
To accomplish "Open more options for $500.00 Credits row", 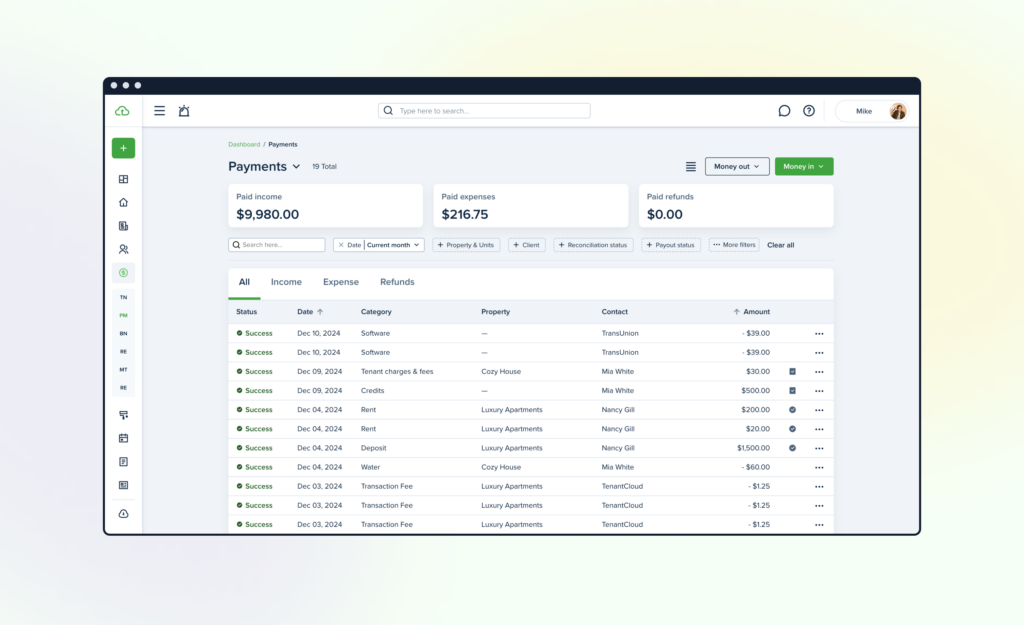I will pos(819,391).
